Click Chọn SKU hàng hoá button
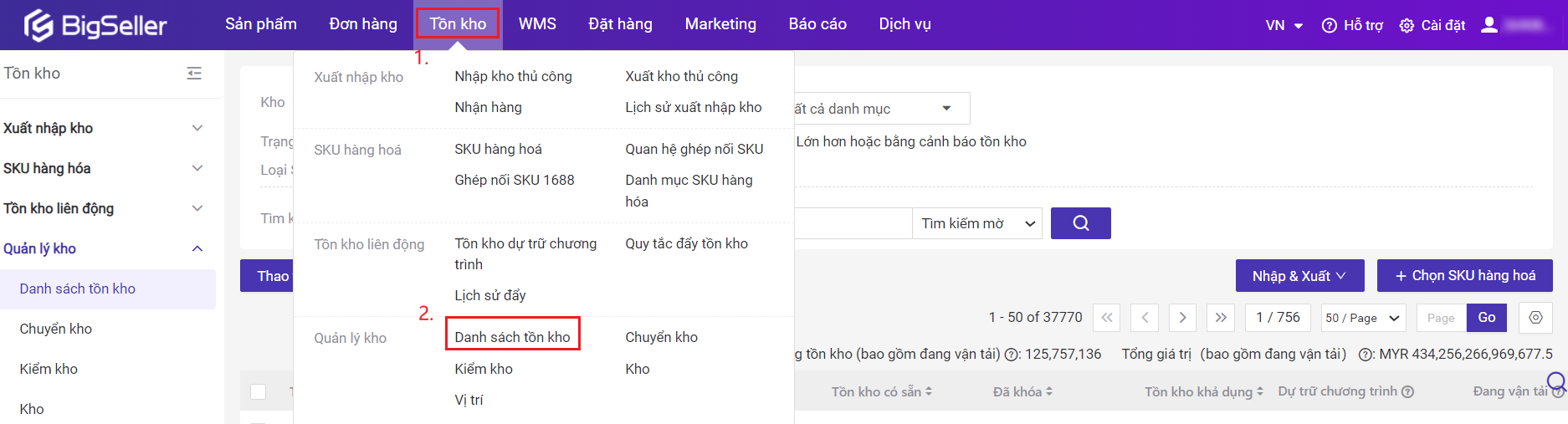1568x424 pixels. 1465,275
